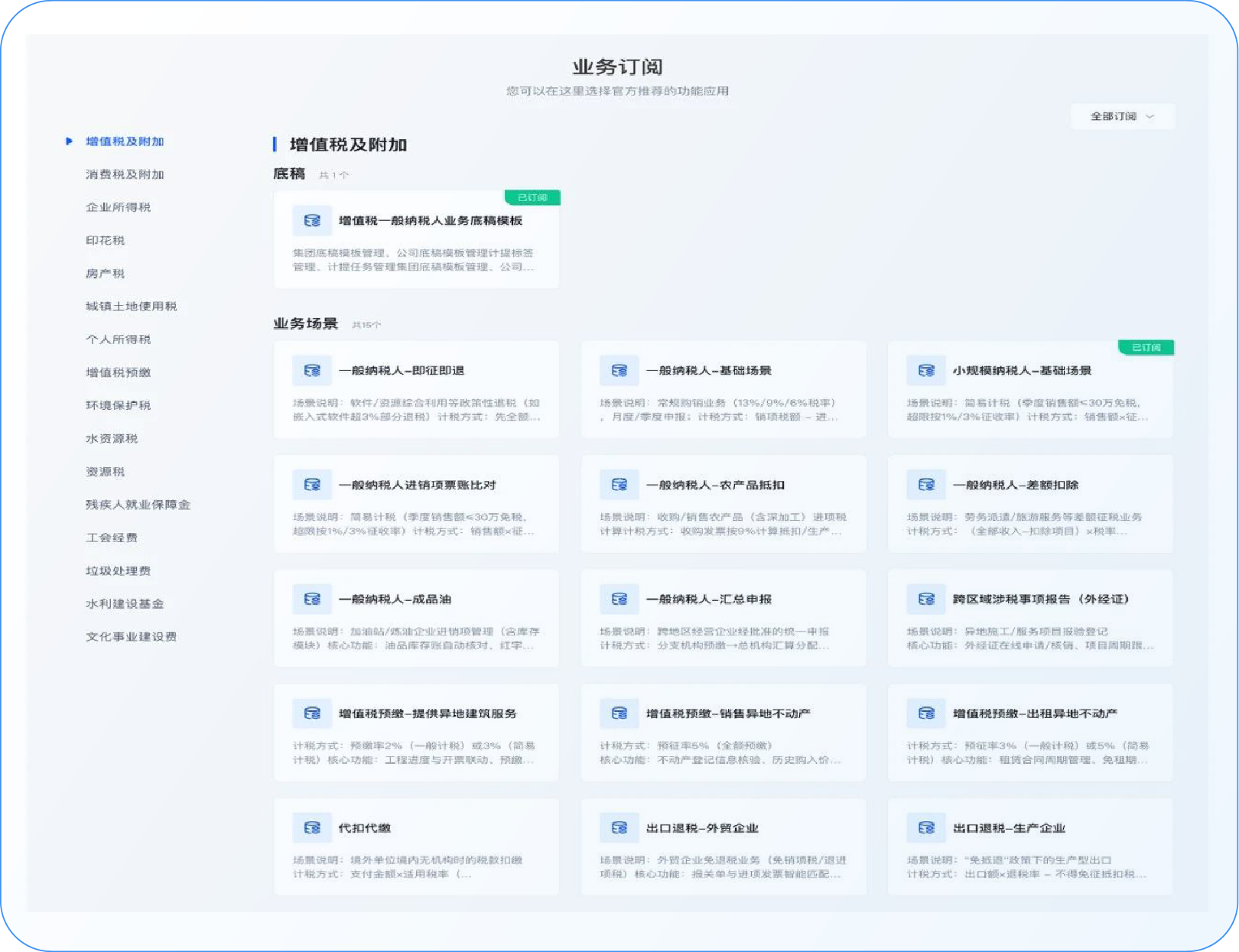The width and height of the screenshot is (1239, 952).
Task: Open the 一般纳税人-差额扣除 card title
Action: click(x=1016, y=485)
